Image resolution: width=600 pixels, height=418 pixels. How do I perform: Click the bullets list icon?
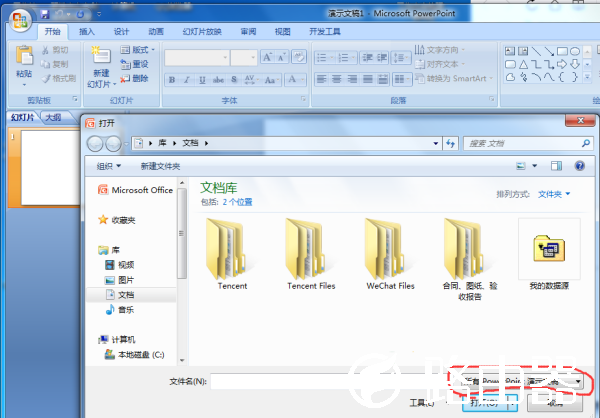coord(322,57)
